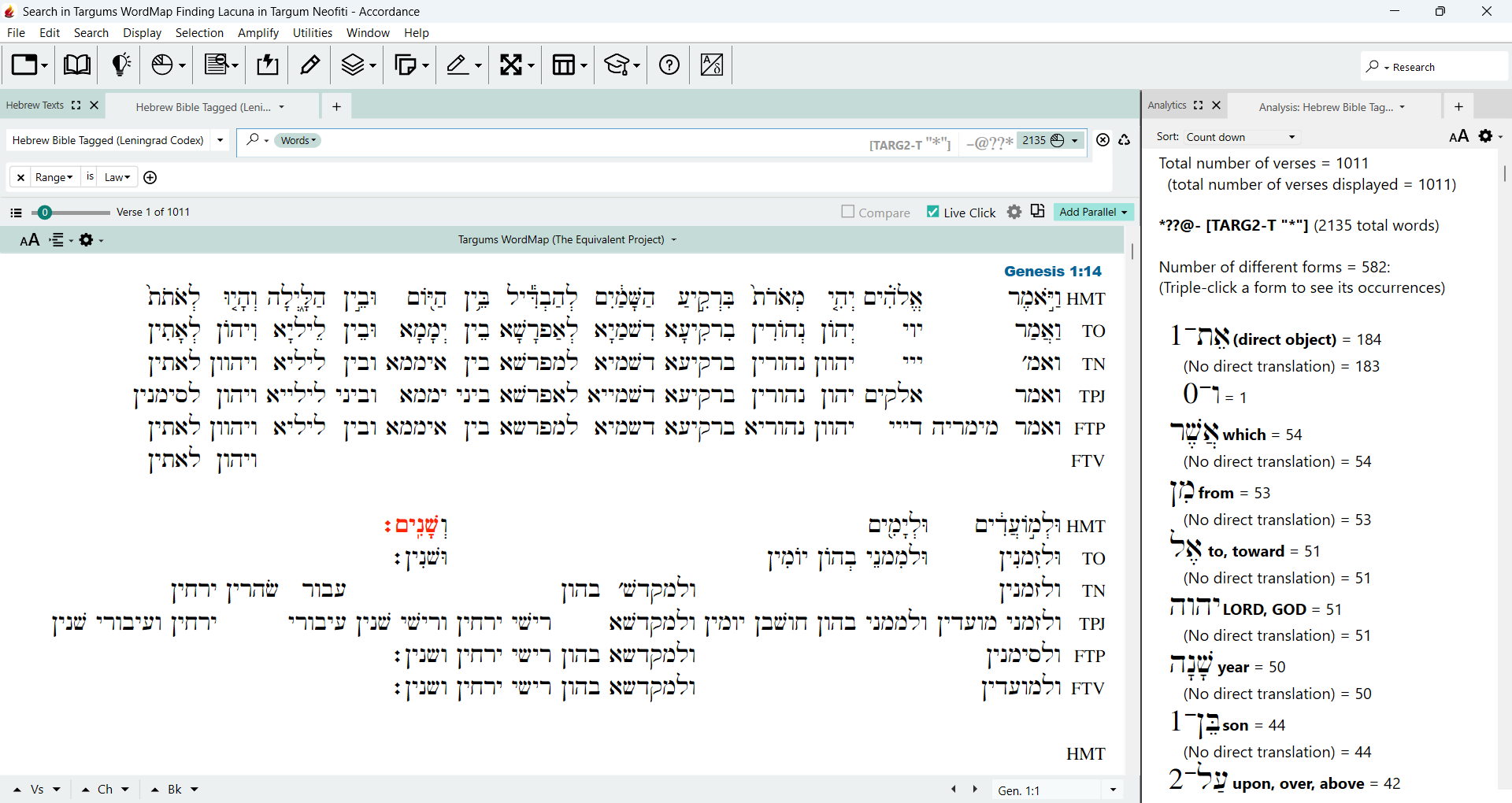
Task: Open the Sort Count down dropdown
Action: (1240, 137)
